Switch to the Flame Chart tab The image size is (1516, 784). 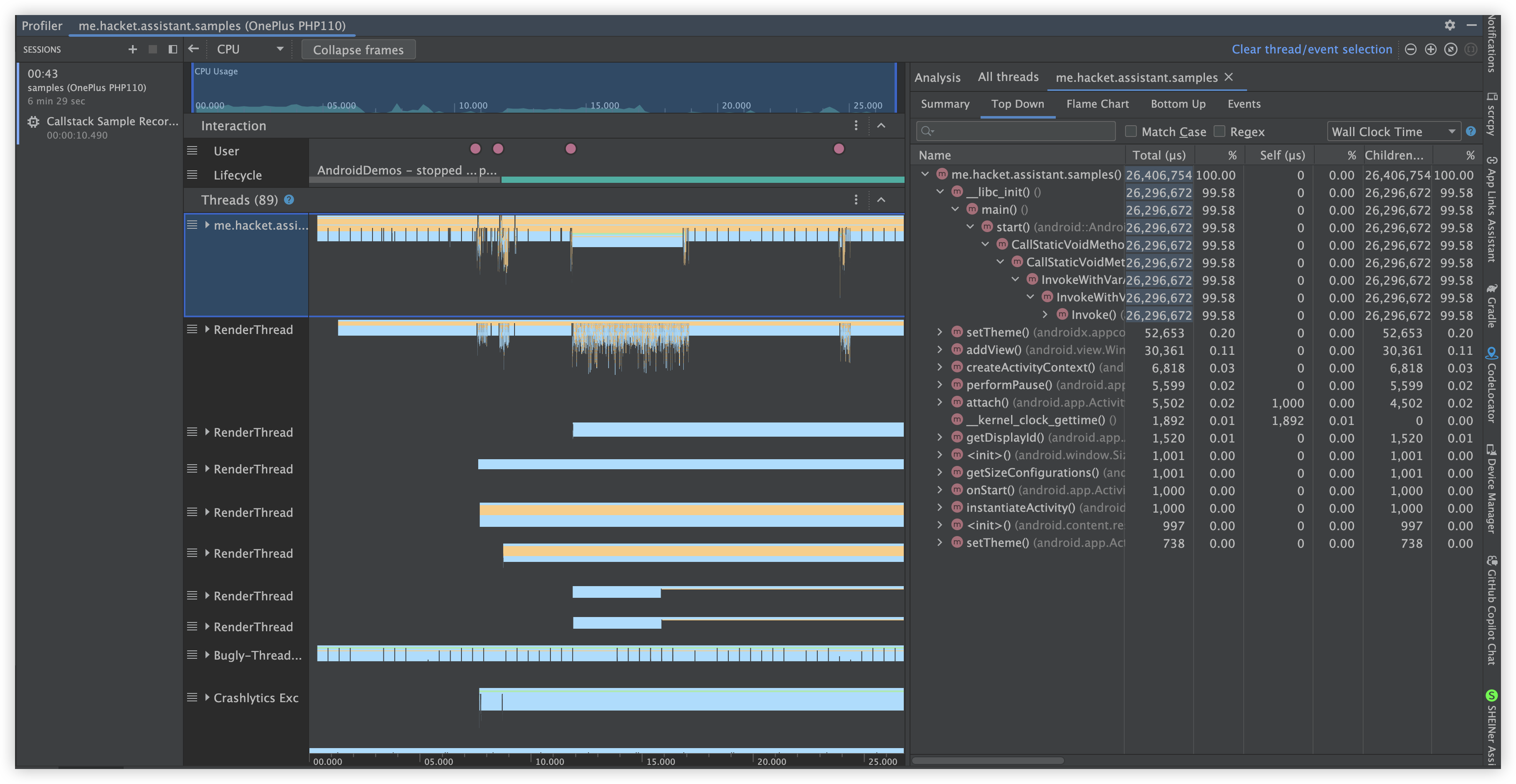(1097, 104)
